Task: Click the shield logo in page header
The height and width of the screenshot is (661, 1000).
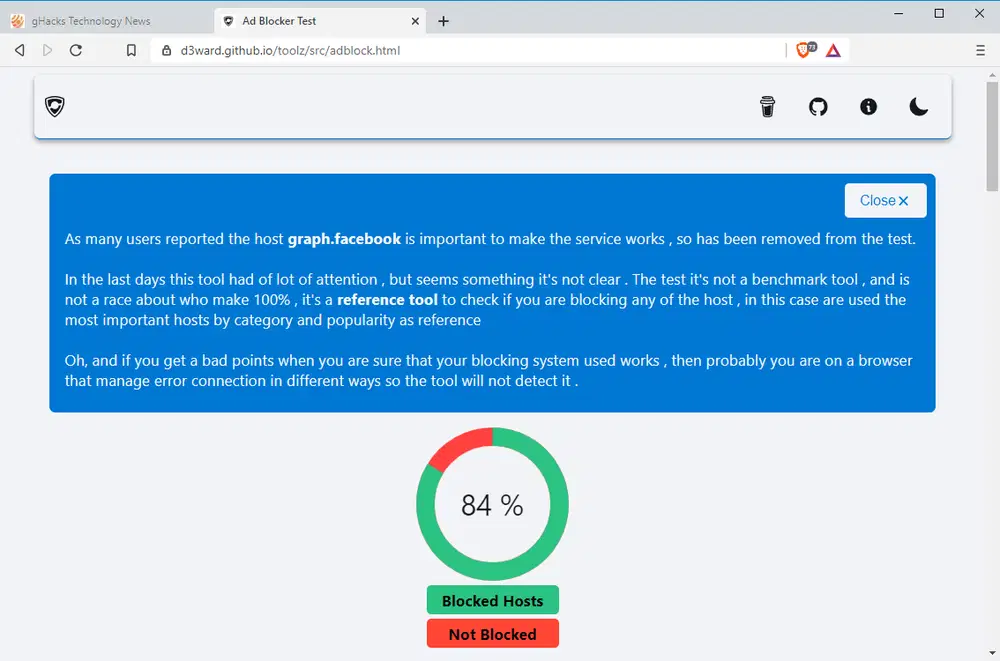Action: pyautogui.click(x=55, y=106)
